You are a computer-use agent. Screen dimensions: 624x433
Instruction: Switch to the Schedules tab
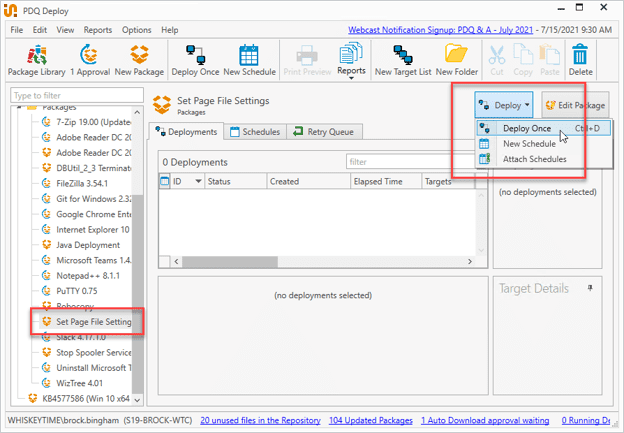click(x=255, y=132)
